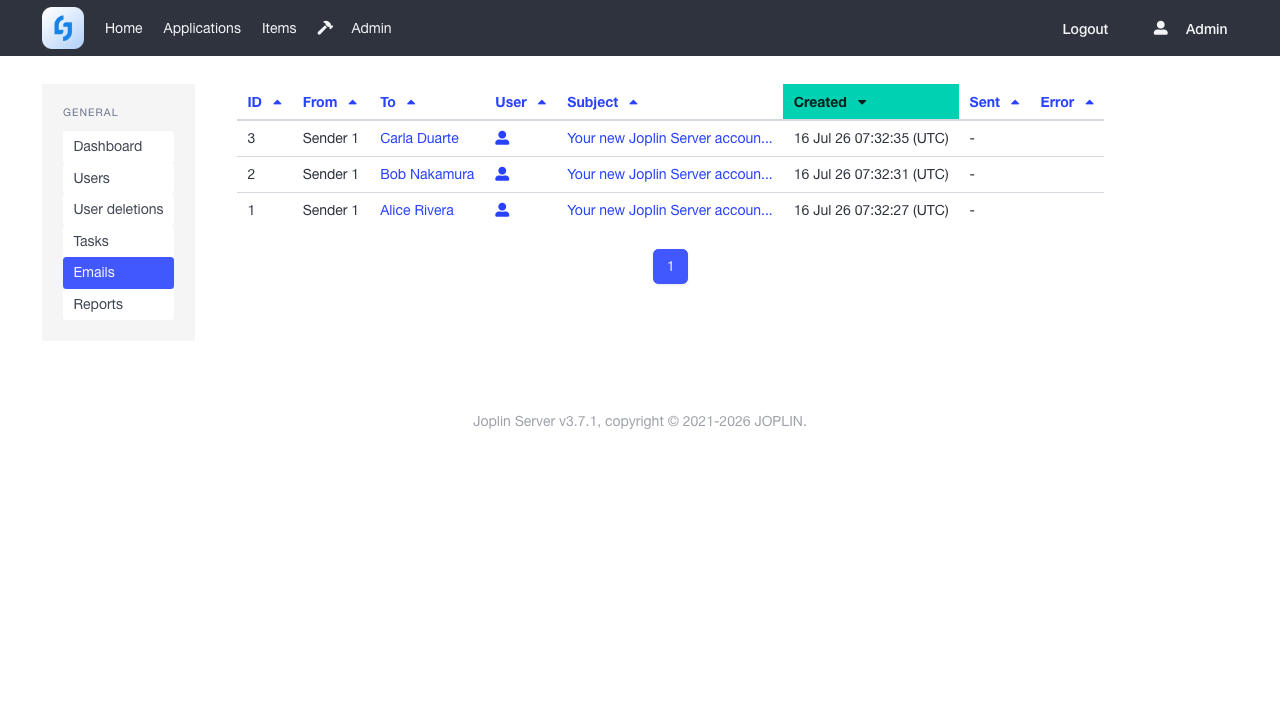Open the Items menu
This screenshot has height=720, width=1280.
point(279,28)
